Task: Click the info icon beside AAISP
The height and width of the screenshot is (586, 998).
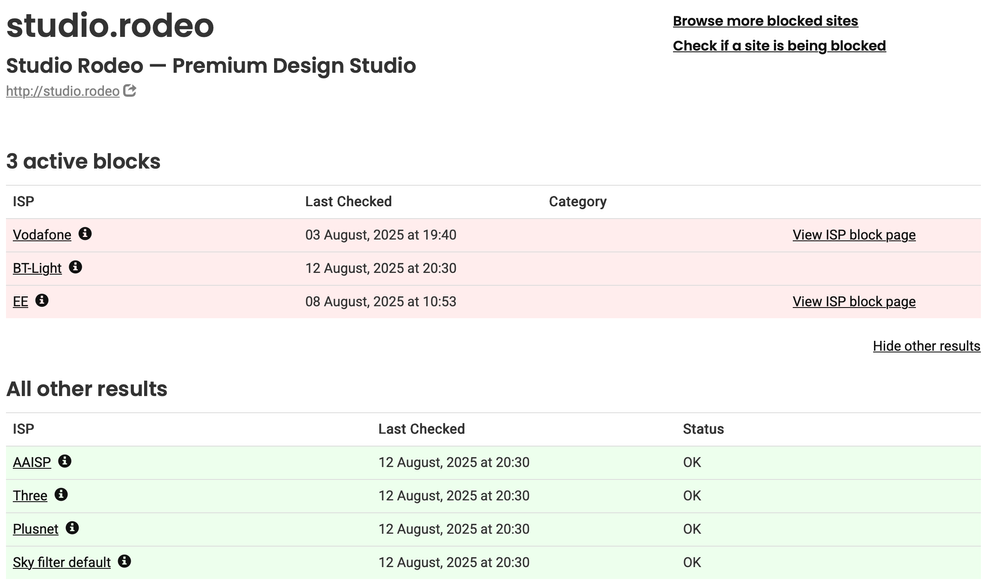Action: tap(65, 461)
